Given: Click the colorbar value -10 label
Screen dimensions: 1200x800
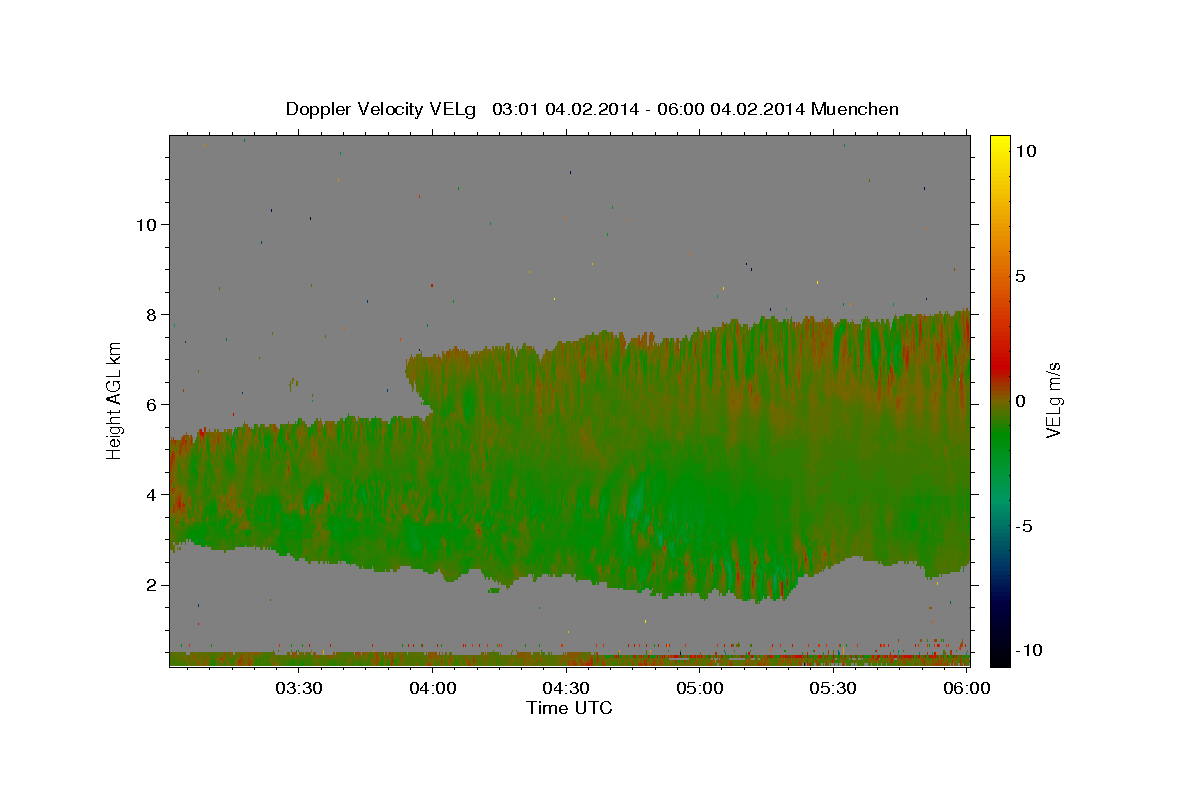Looking at the screenshot, I should point(1028,650).
